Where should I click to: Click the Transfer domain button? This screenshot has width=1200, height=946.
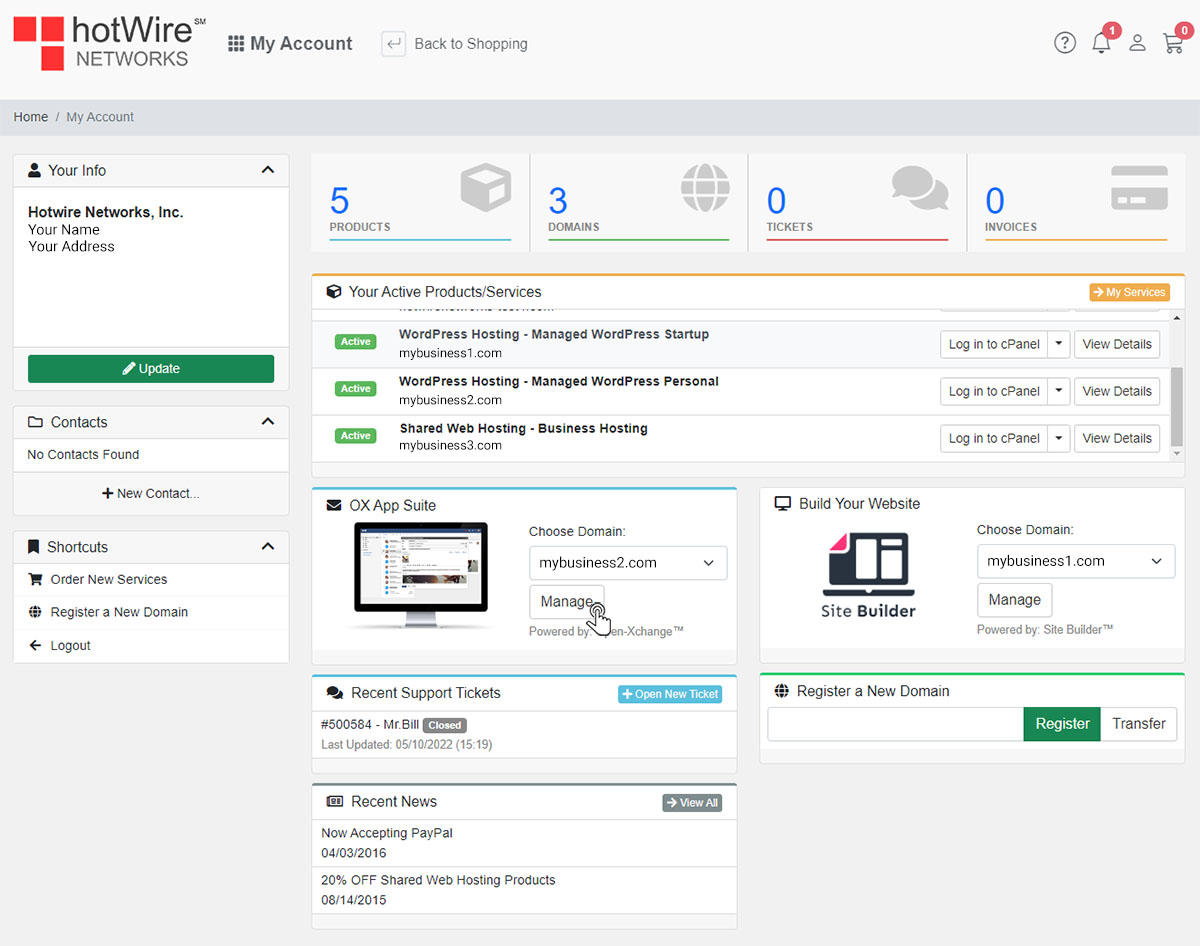pos(1139,724)
